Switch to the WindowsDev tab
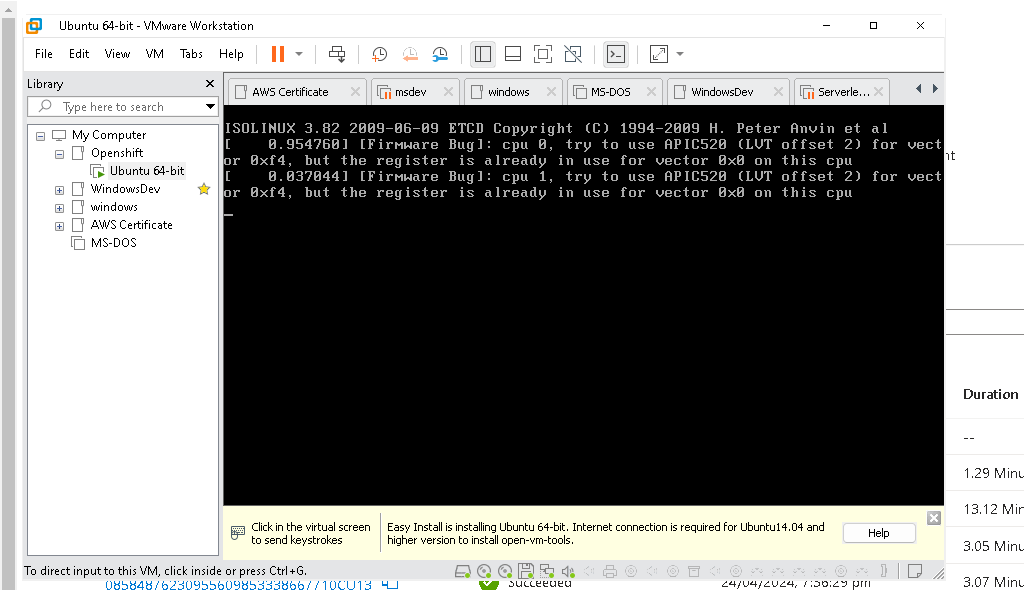The height and width of the screenshot is (590, 1024). coord(722,92)
